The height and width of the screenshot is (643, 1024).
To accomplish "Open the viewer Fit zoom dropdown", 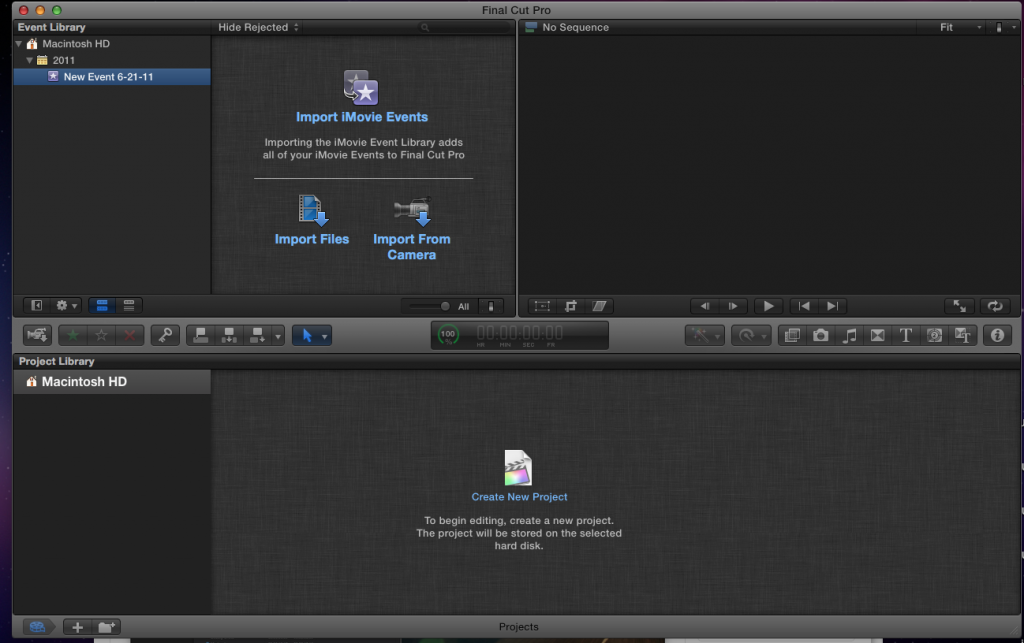I will click(x=959, y=27).
